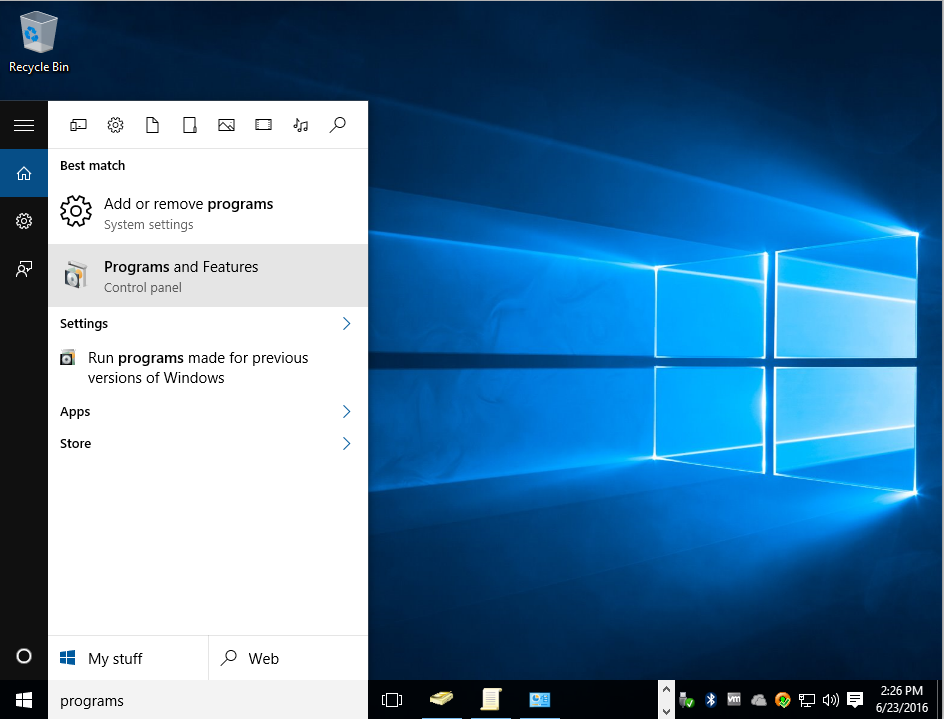The height and width of the screenshot is (719, 944).
Task: Filter search results by Apps icon
Action: (78, 125)
